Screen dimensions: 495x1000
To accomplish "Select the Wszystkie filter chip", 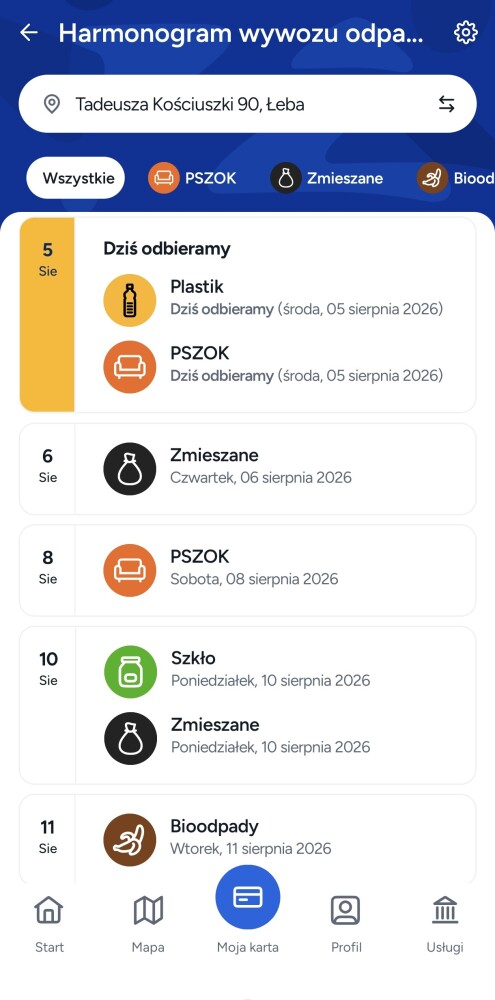I will (x=75, y=178).
